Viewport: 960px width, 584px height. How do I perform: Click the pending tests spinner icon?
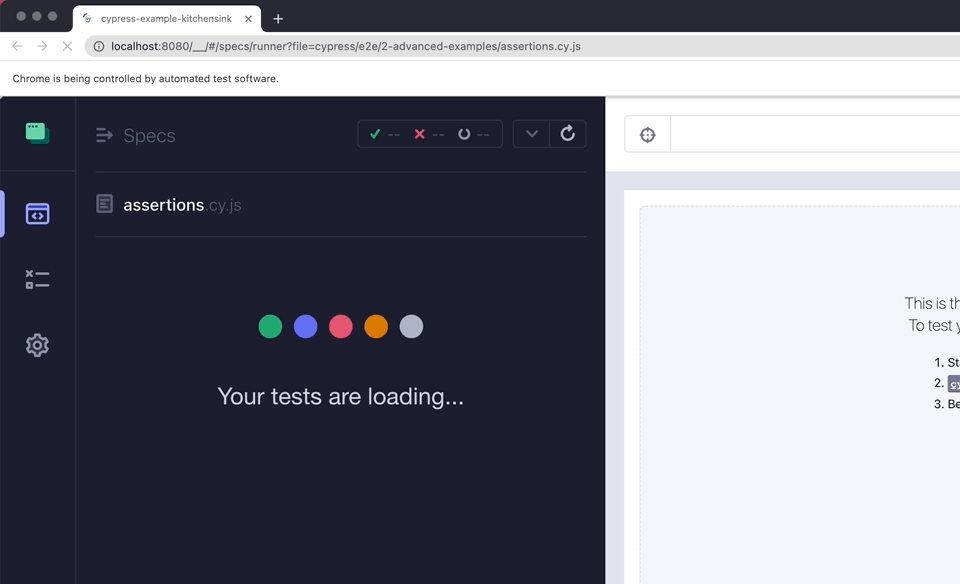point(464,134)
